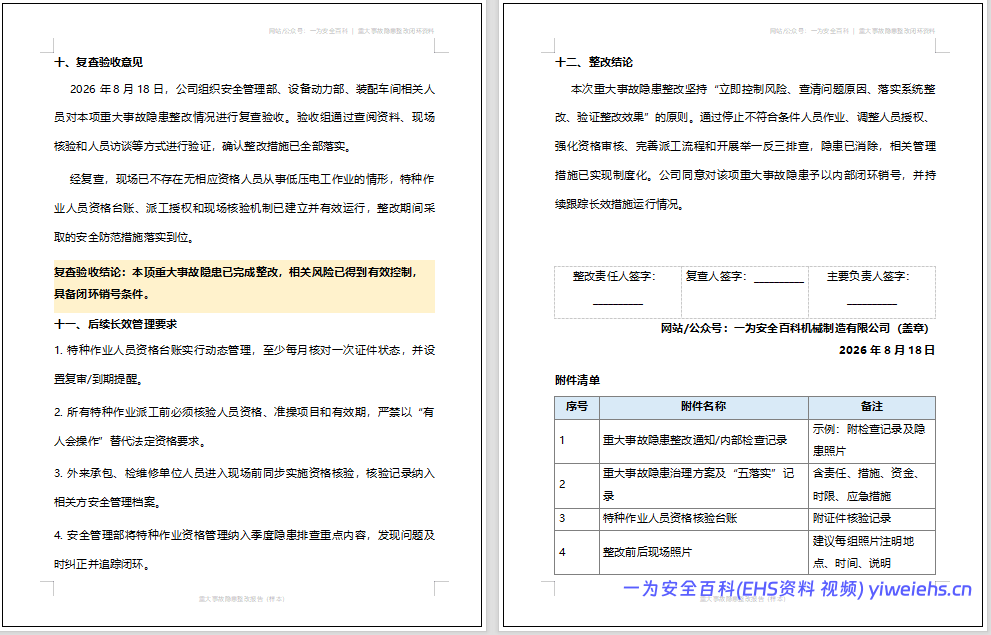Click cell 整改前后现场照片
Image resolution: width=991 pixels, height=635 pixels.
703,552
